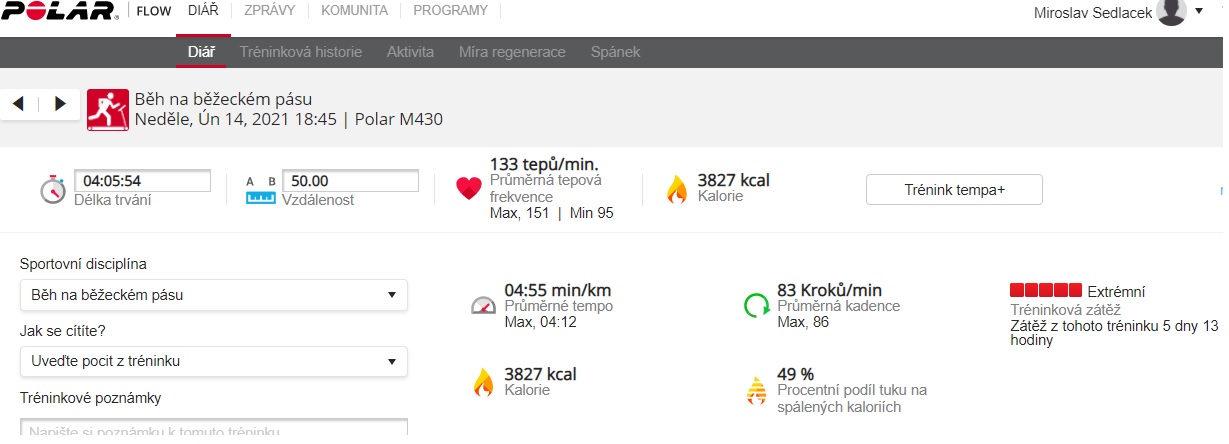Open the PROGRAMY top menu

[451, 11]
